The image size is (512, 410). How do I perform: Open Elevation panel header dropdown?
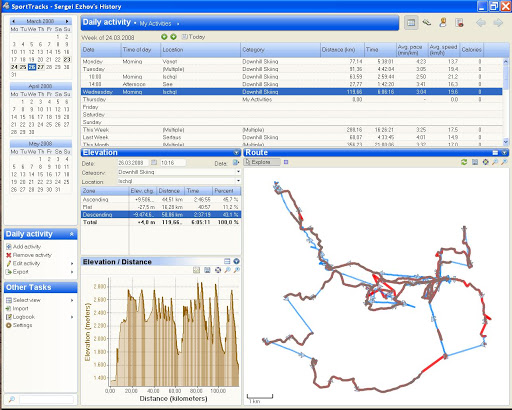coord(236,153)
